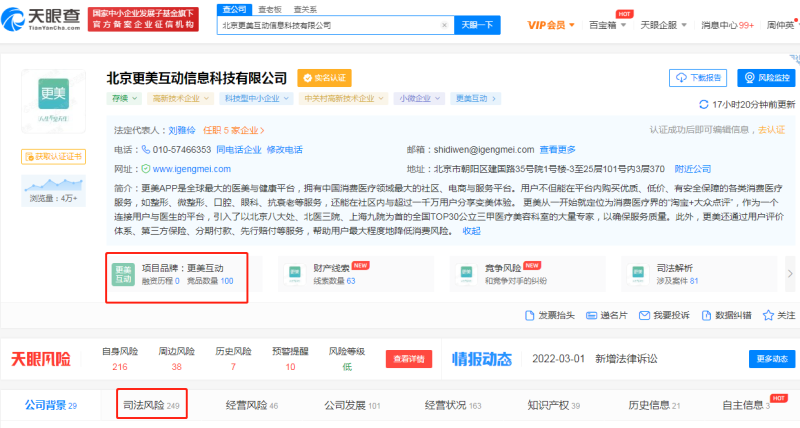800x428 pixels.
Task: Click 历史风险 7 count
Action: pos(233,367)
